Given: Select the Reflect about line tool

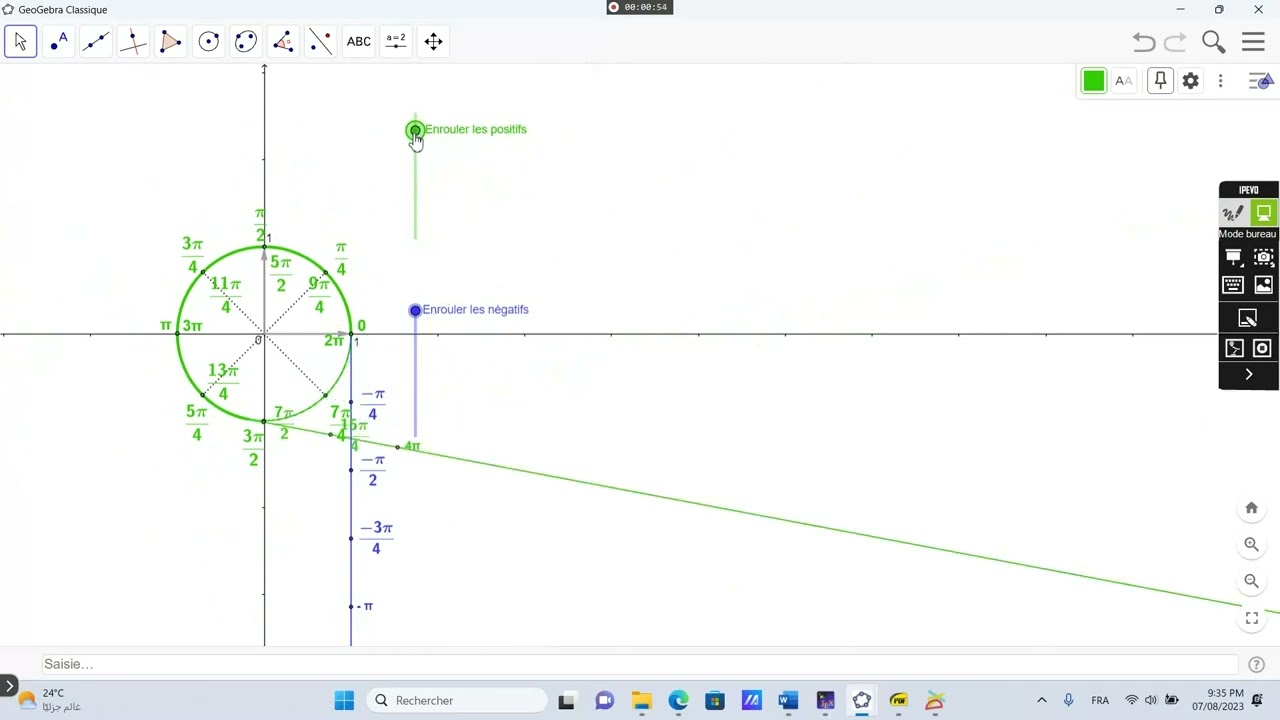Looking at the screenshot, I should [320, 41].
